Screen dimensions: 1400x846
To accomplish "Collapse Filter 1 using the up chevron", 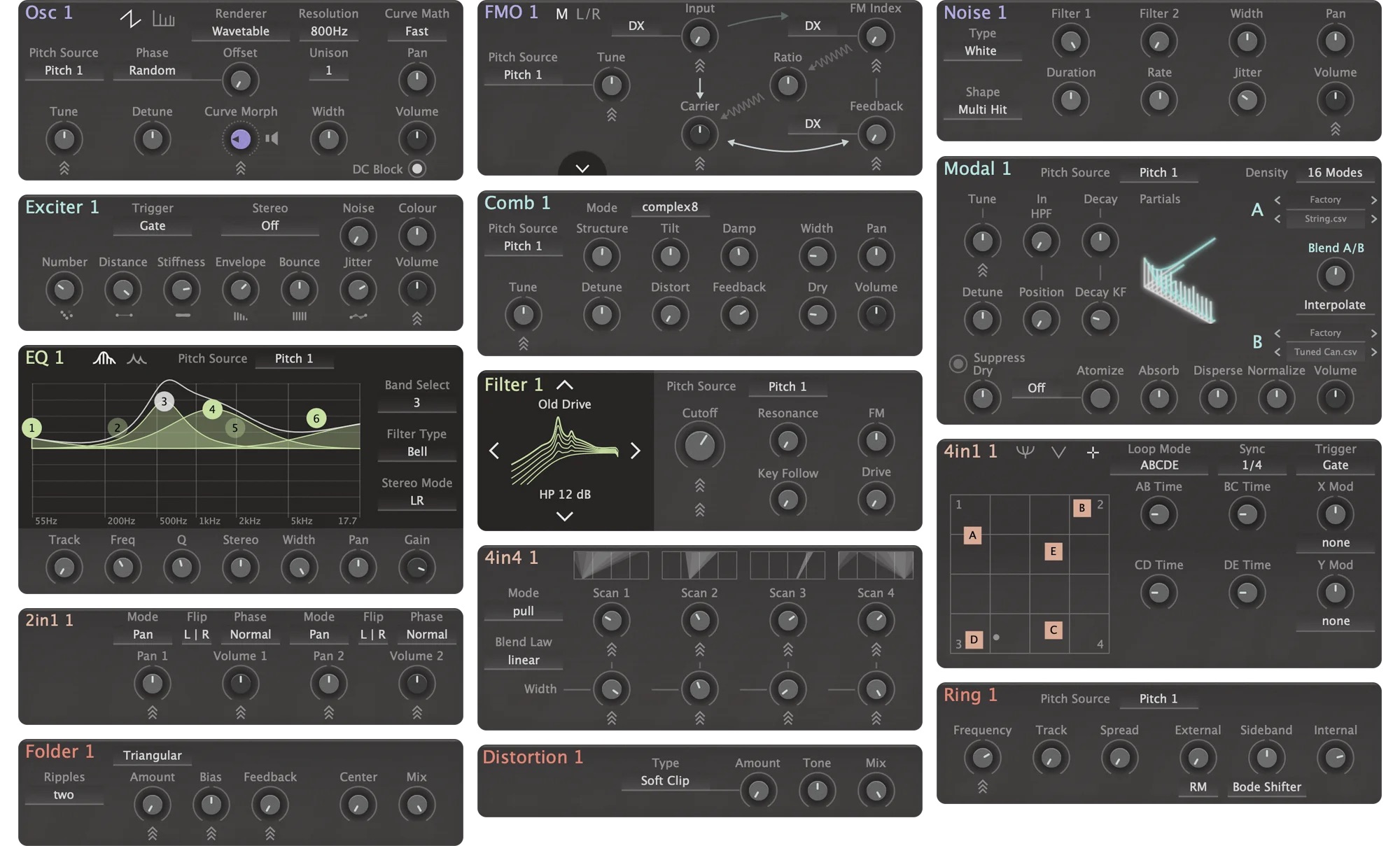I will point(564,385).
